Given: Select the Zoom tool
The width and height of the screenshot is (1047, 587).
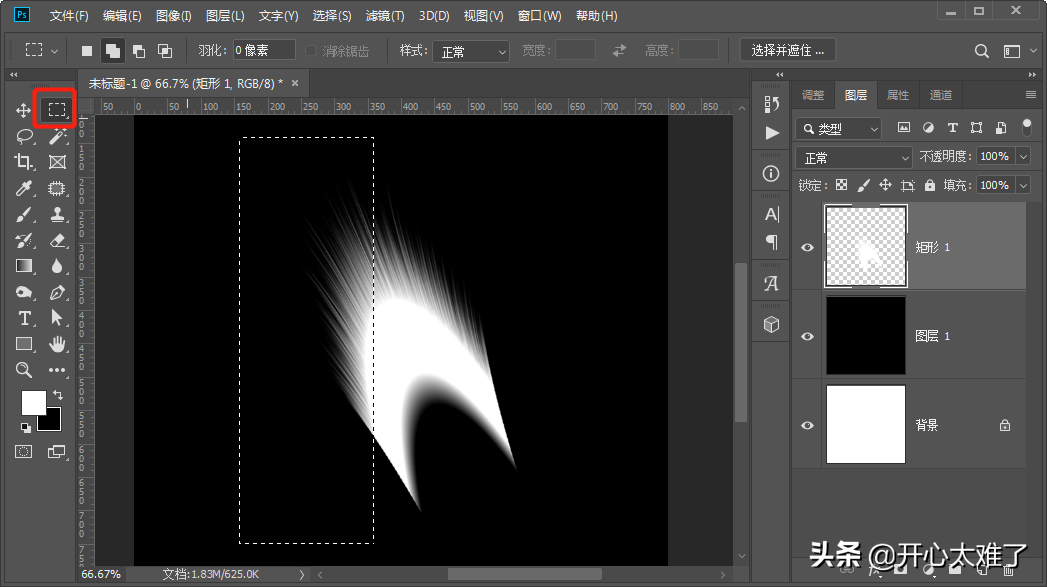Looking at the screenshot, I should [24, 370].
